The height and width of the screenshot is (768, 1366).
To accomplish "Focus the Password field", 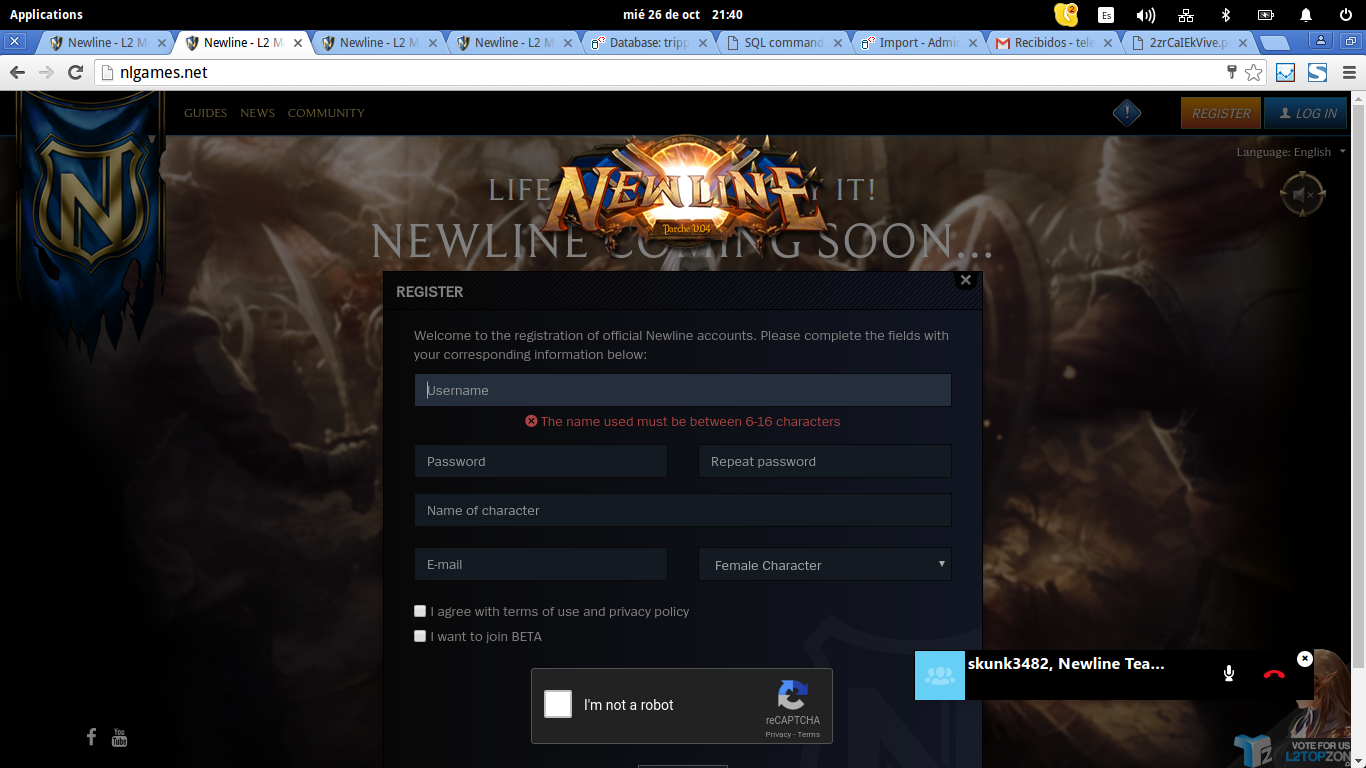I will click(x=541, y=461).
